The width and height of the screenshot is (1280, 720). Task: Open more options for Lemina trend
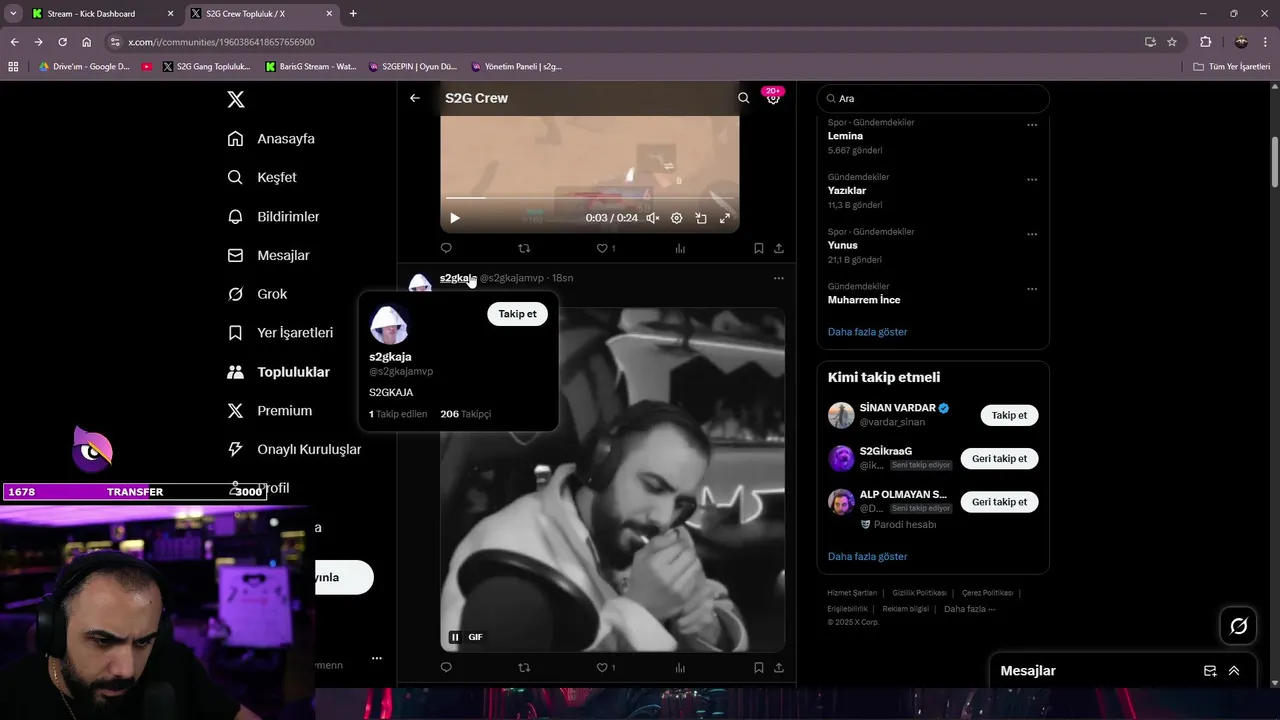[1032, 125]
